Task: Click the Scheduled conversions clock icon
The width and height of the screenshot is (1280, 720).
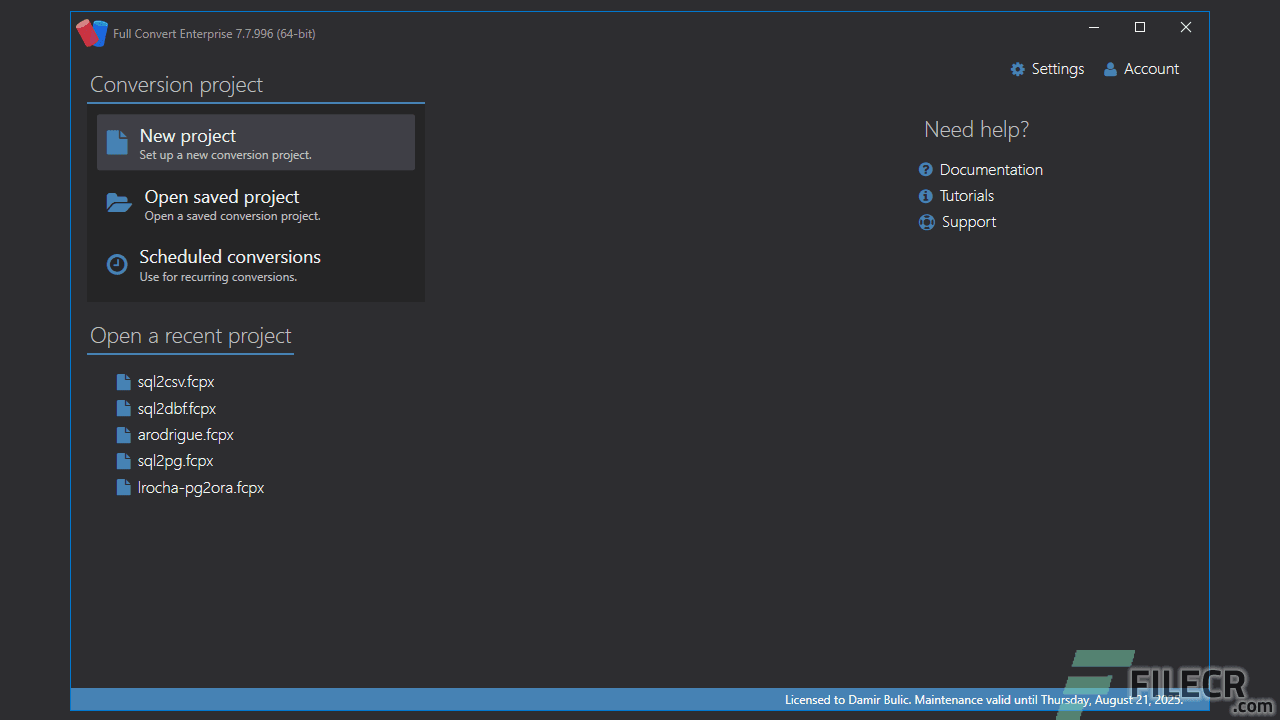Action: [116, 264]
